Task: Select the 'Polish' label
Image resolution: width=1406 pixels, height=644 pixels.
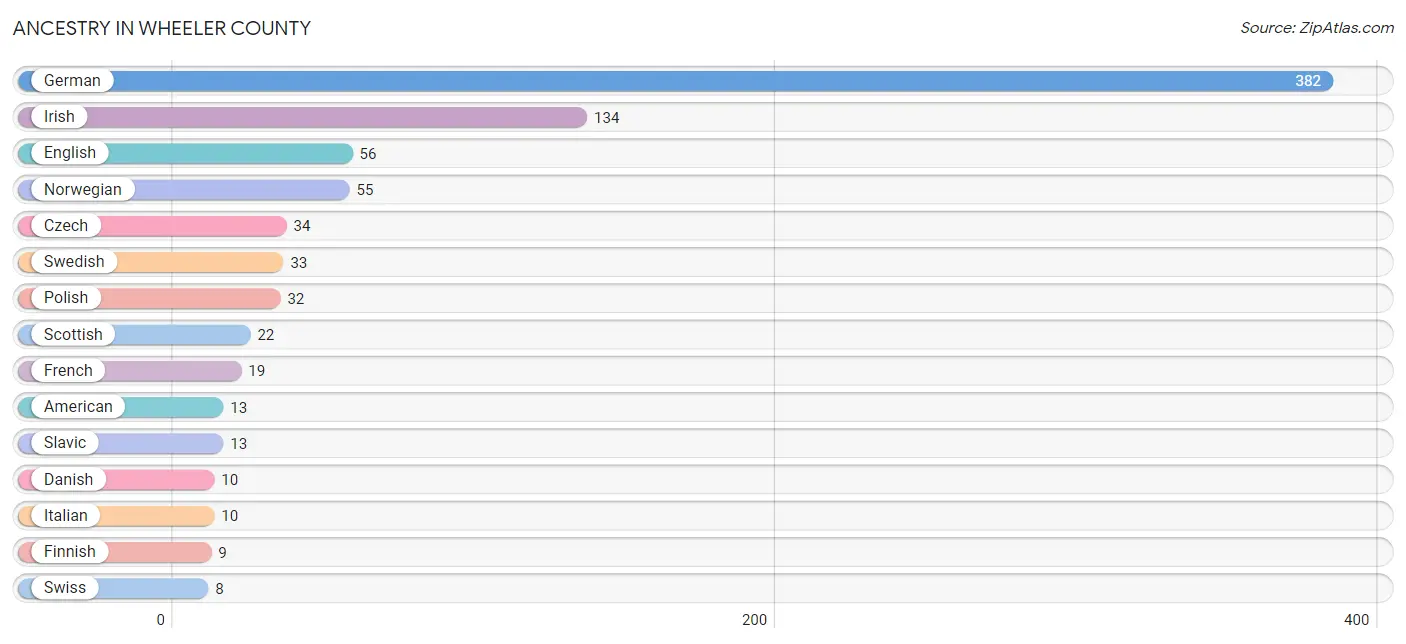Action: point(66,297)
